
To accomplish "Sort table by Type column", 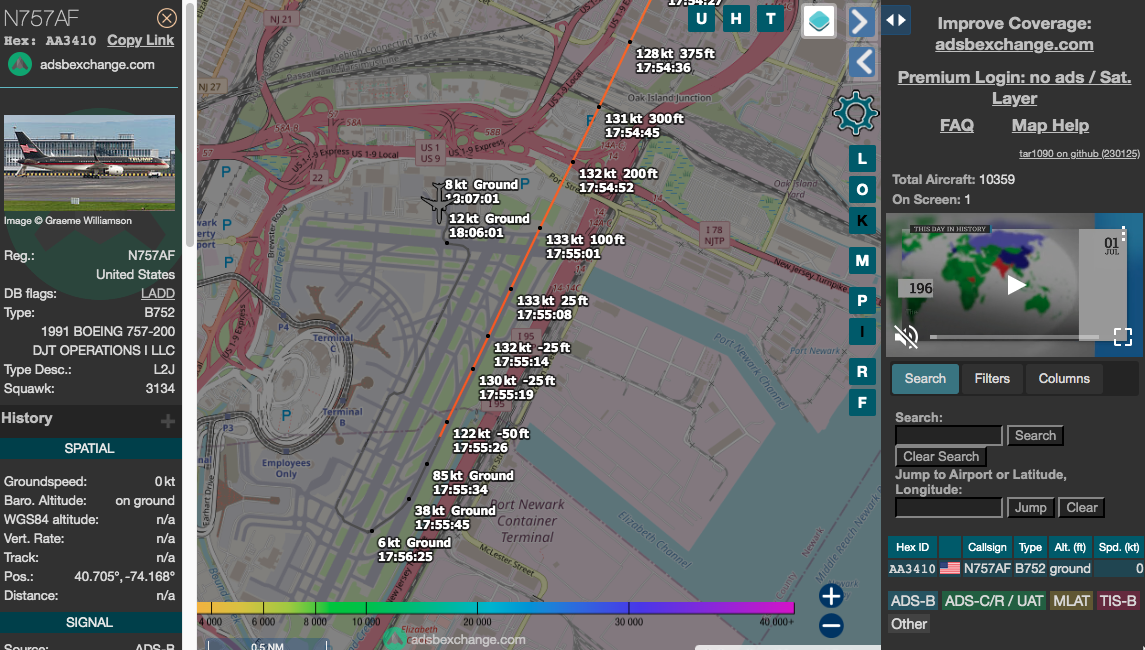I will click(1030, 547).
